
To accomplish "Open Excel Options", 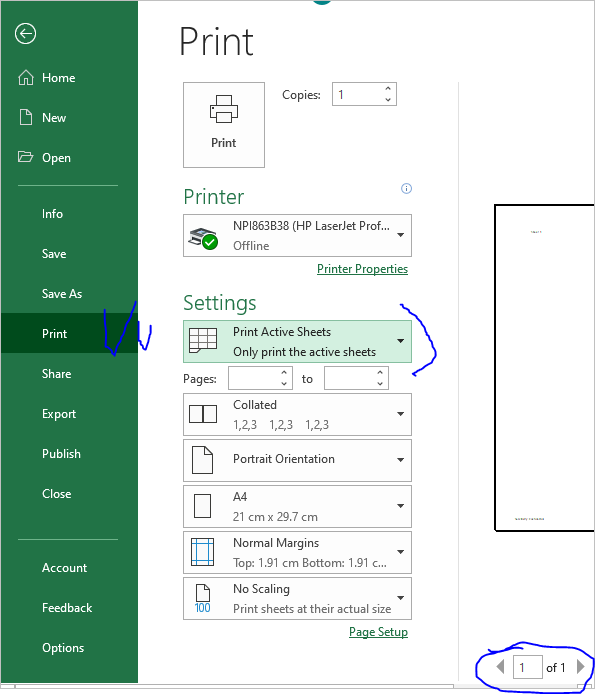I will (x=69, y=648).
